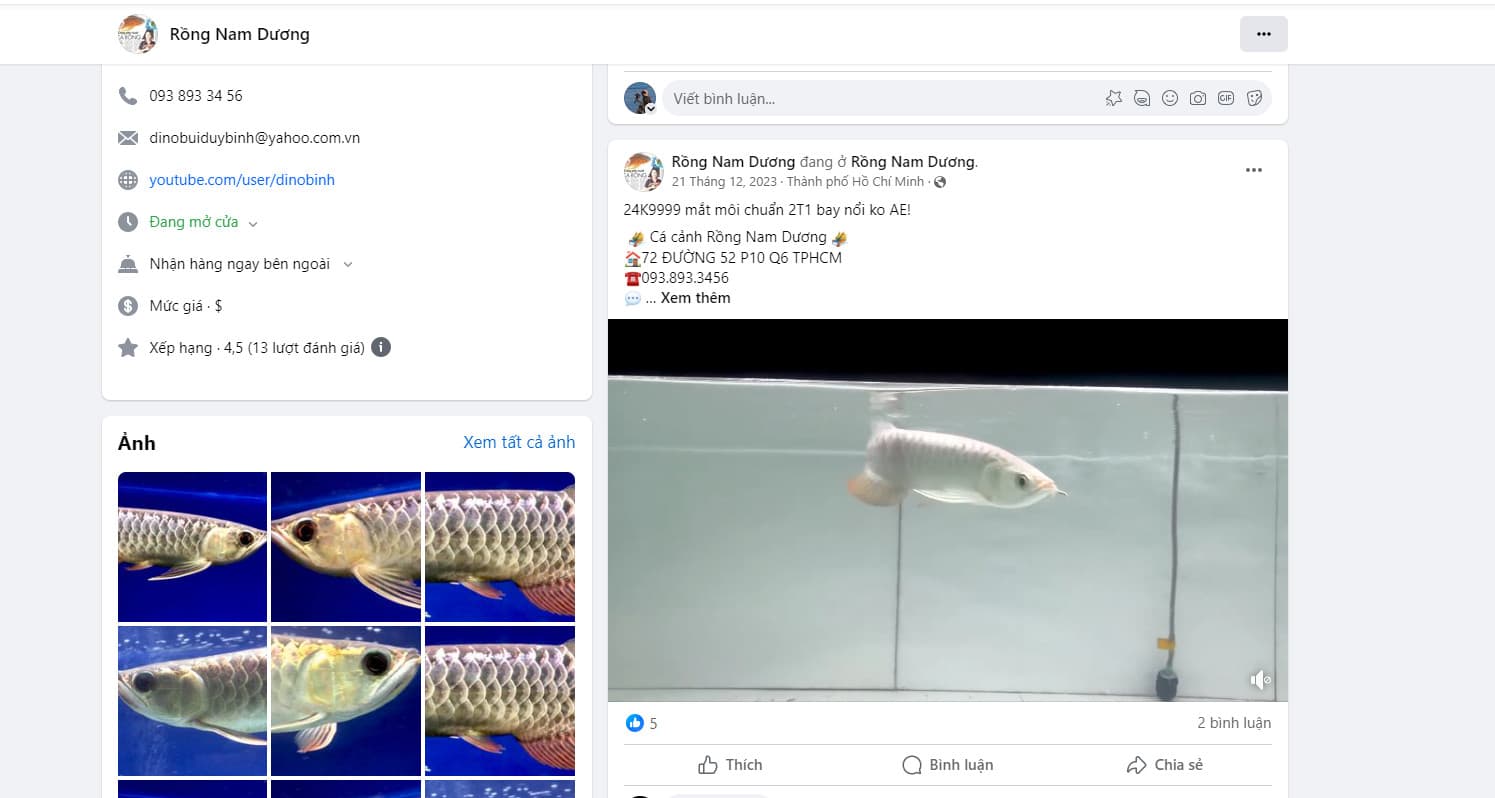Attach a photo using the camera icon
This screenshot has height=798, width=1495.
pos(1198,98)
